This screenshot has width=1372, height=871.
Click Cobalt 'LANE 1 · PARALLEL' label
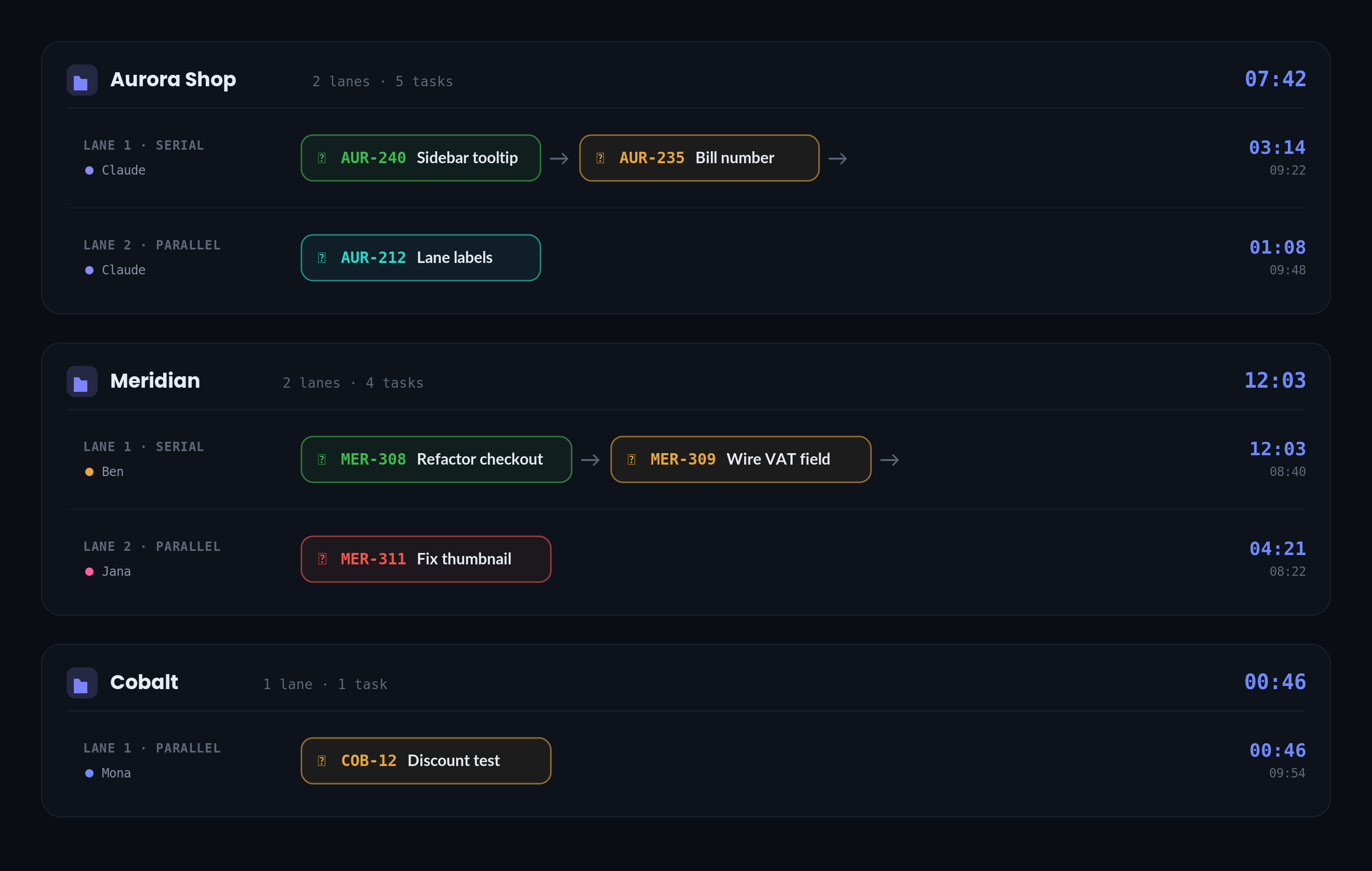point(152,748)
